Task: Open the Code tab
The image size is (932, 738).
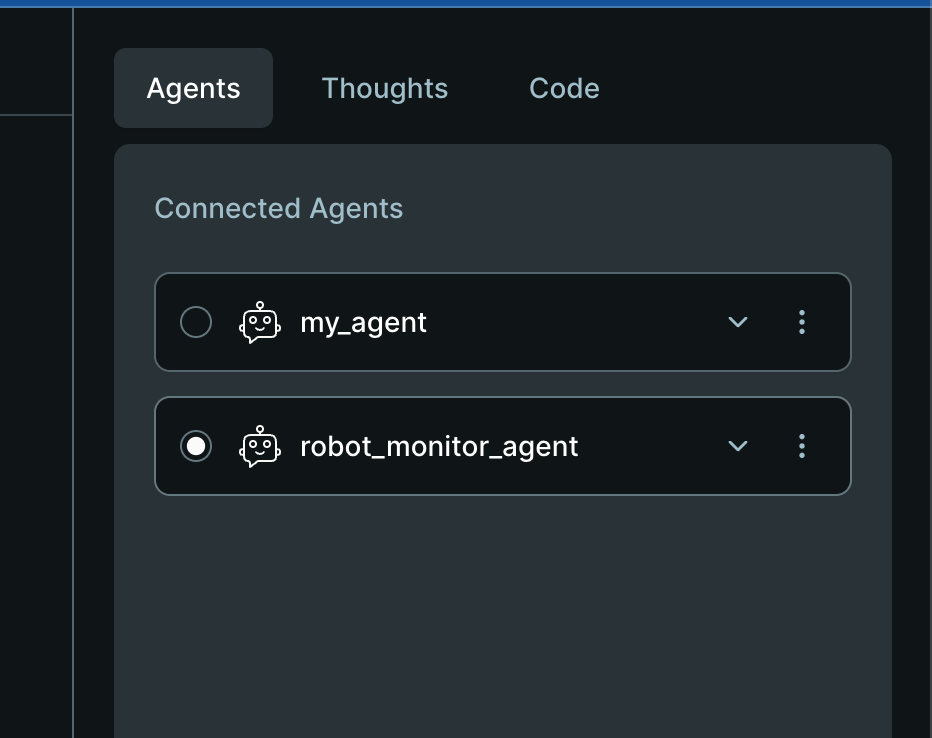Action: 564,88
